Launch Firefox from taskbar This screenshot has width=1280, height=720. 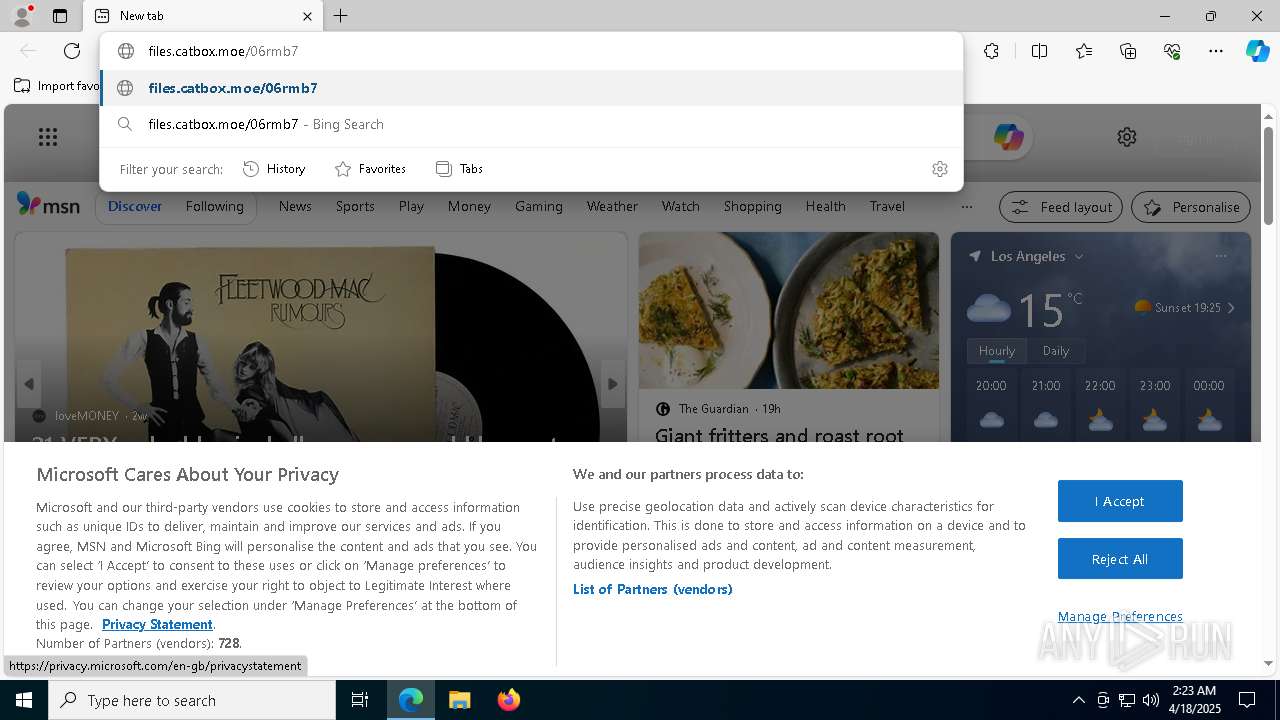(508, 700)
